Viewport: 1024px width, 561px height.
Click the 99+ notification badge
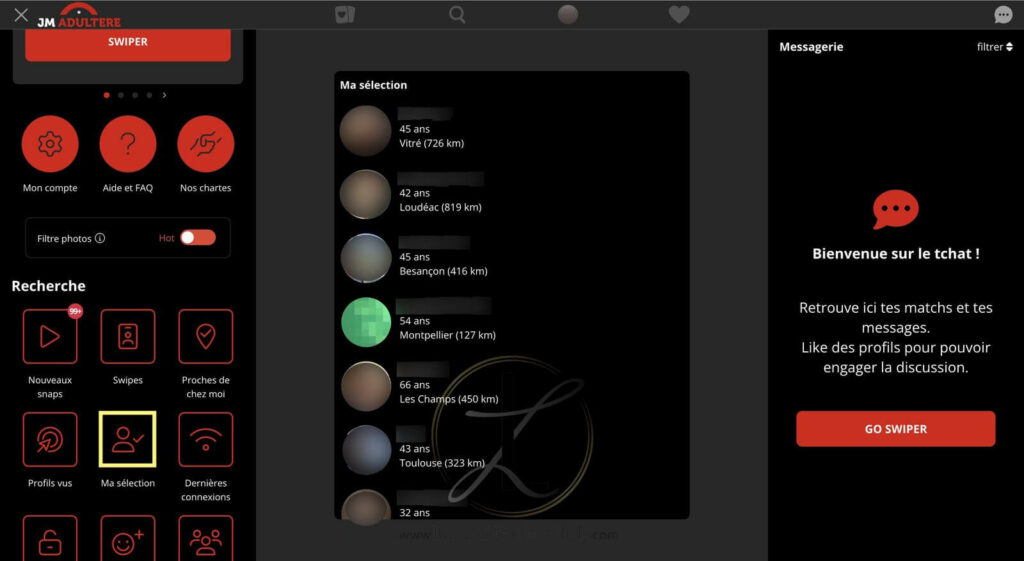(x=76, y=312)
